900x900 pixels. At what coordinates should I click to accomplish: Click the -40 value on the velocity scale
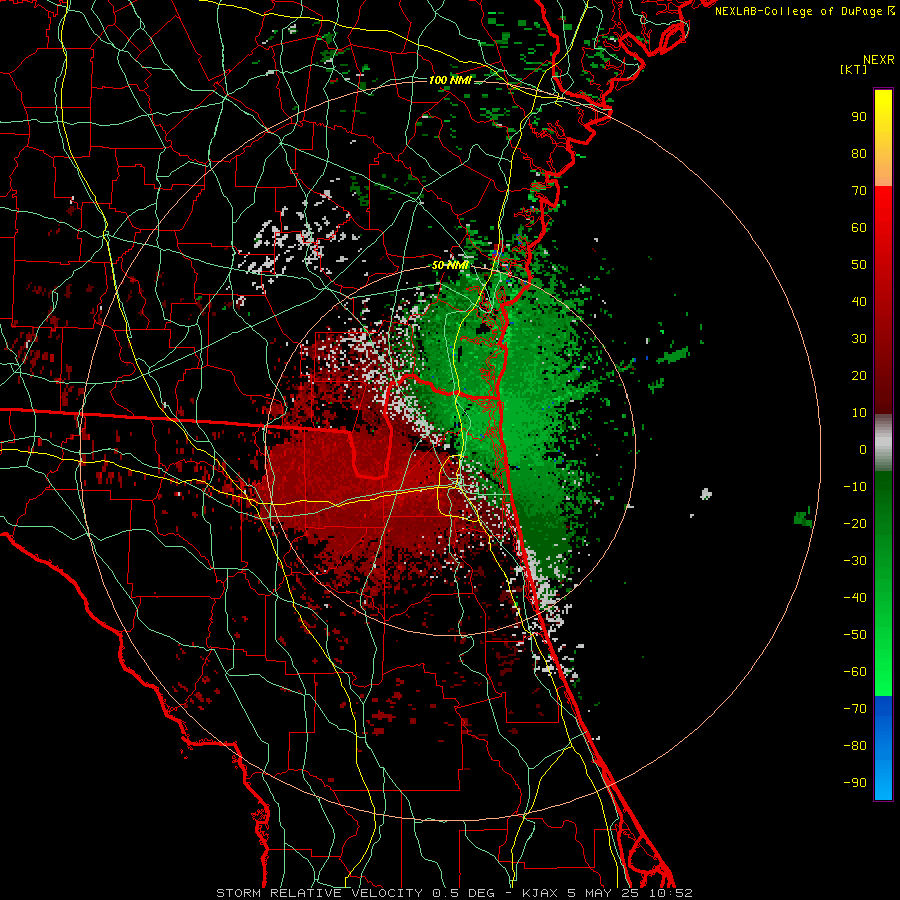click(855, 598)
